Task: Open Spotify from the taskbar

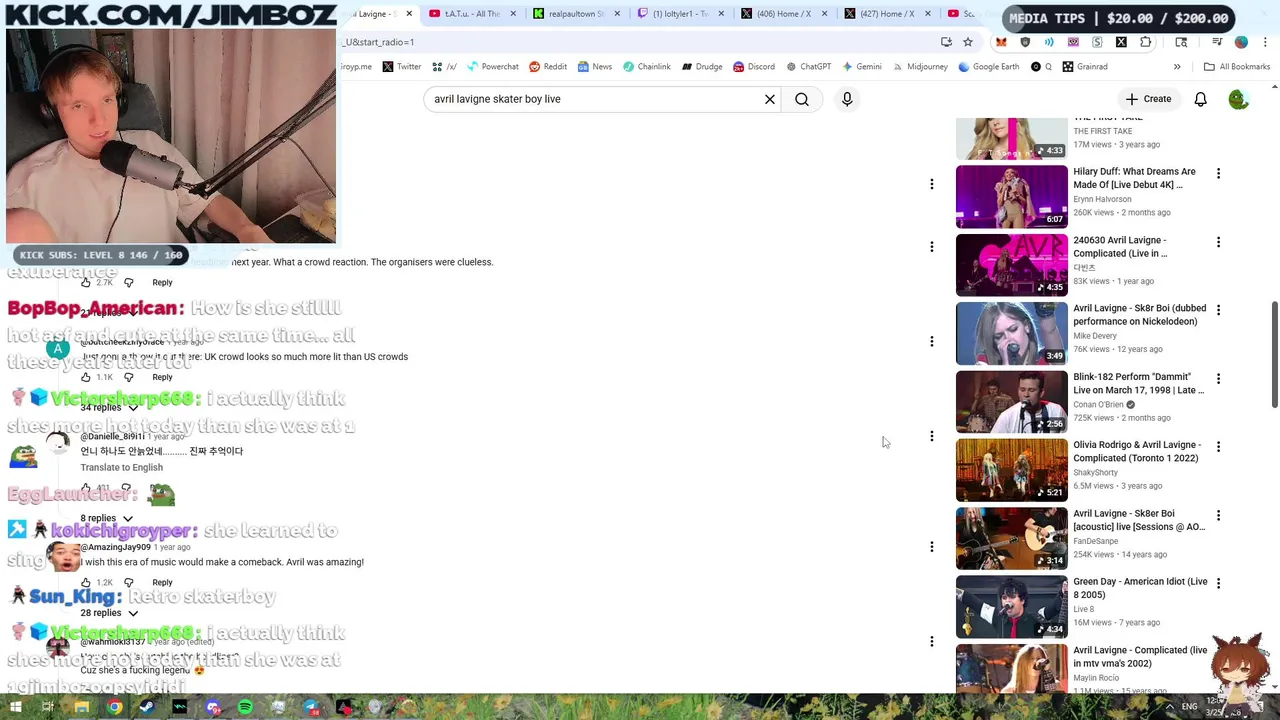Action: tap(245, 707)
